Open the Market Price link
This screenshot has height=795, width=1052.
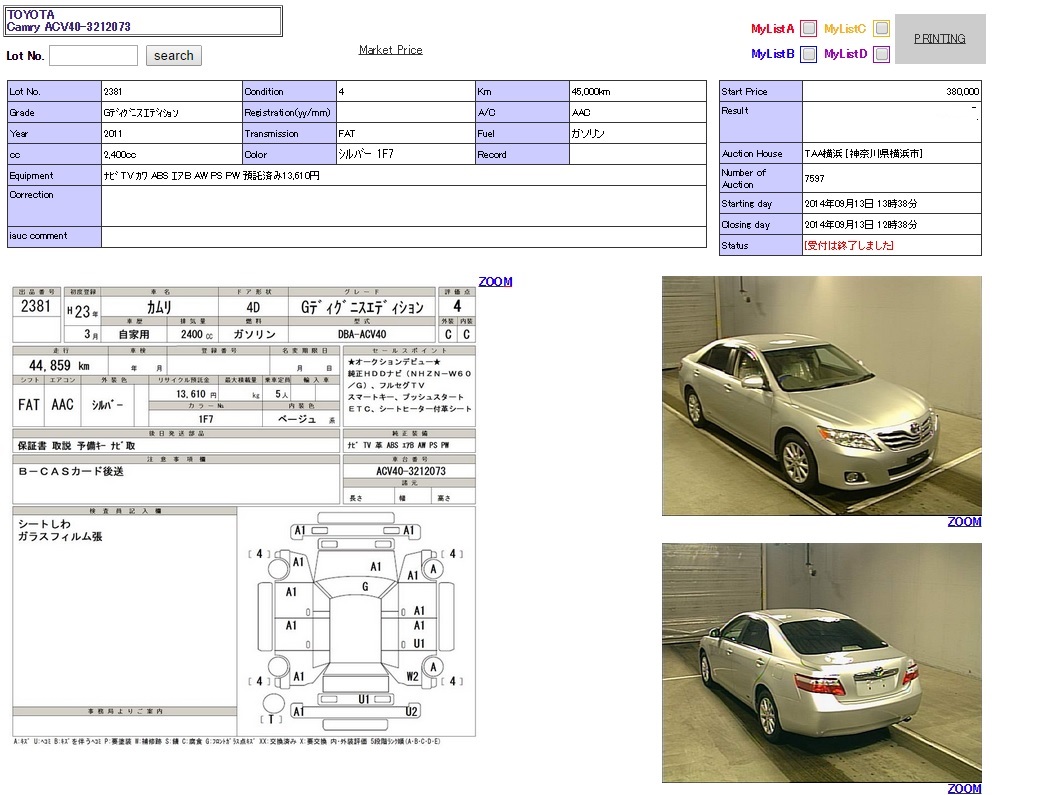(x=390, y=50)
